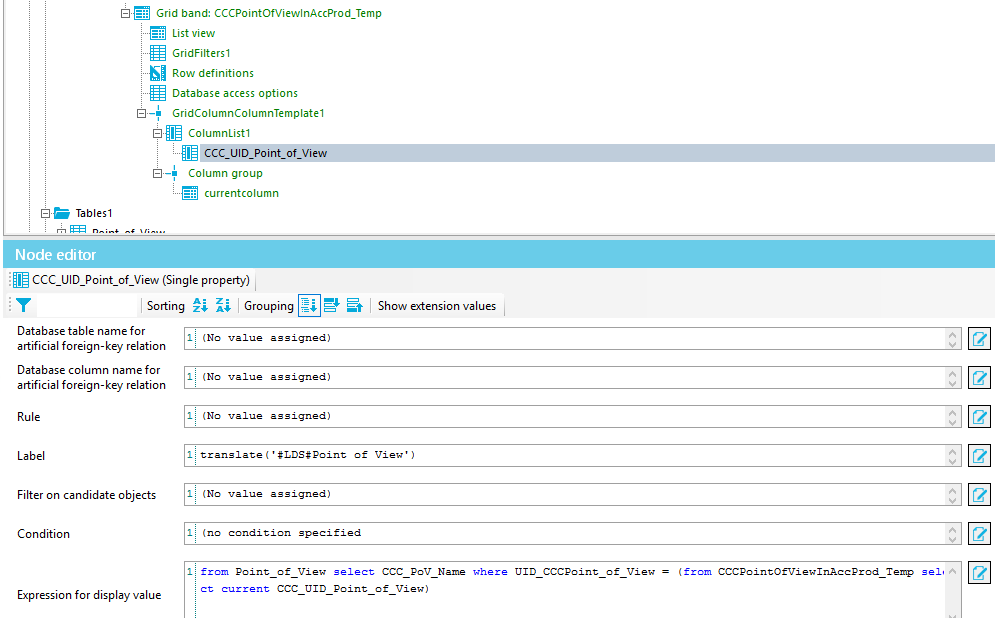Click the Row definitions node icon
The image size is (995, 618).
point(157,72)
